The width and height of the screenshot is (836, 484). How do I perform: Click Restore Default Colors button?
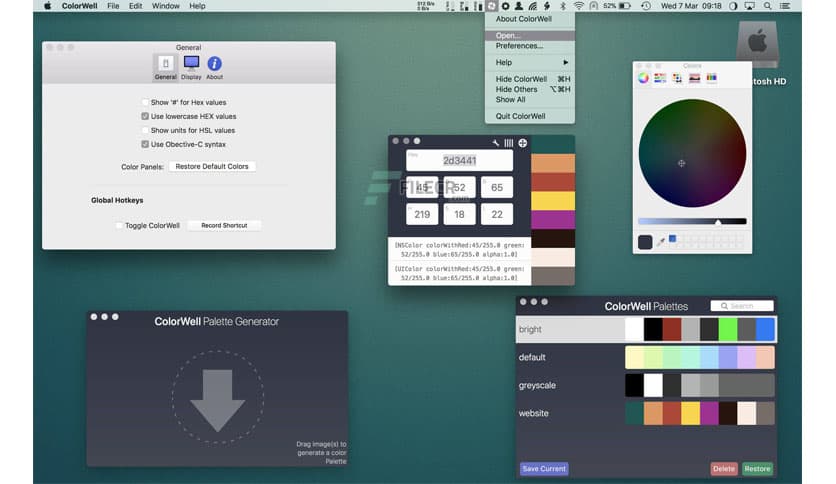tap(212, 166)
